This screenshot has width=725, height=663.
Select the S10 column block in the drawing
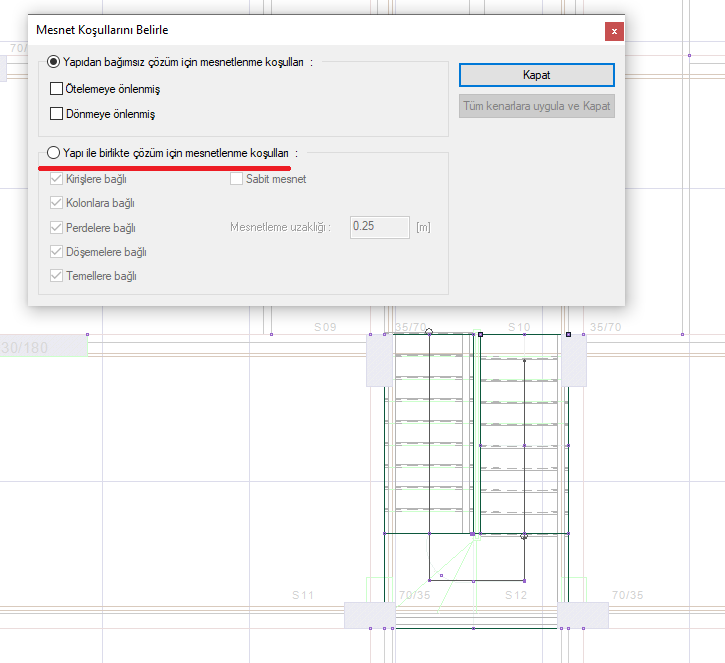click(573, 360)
